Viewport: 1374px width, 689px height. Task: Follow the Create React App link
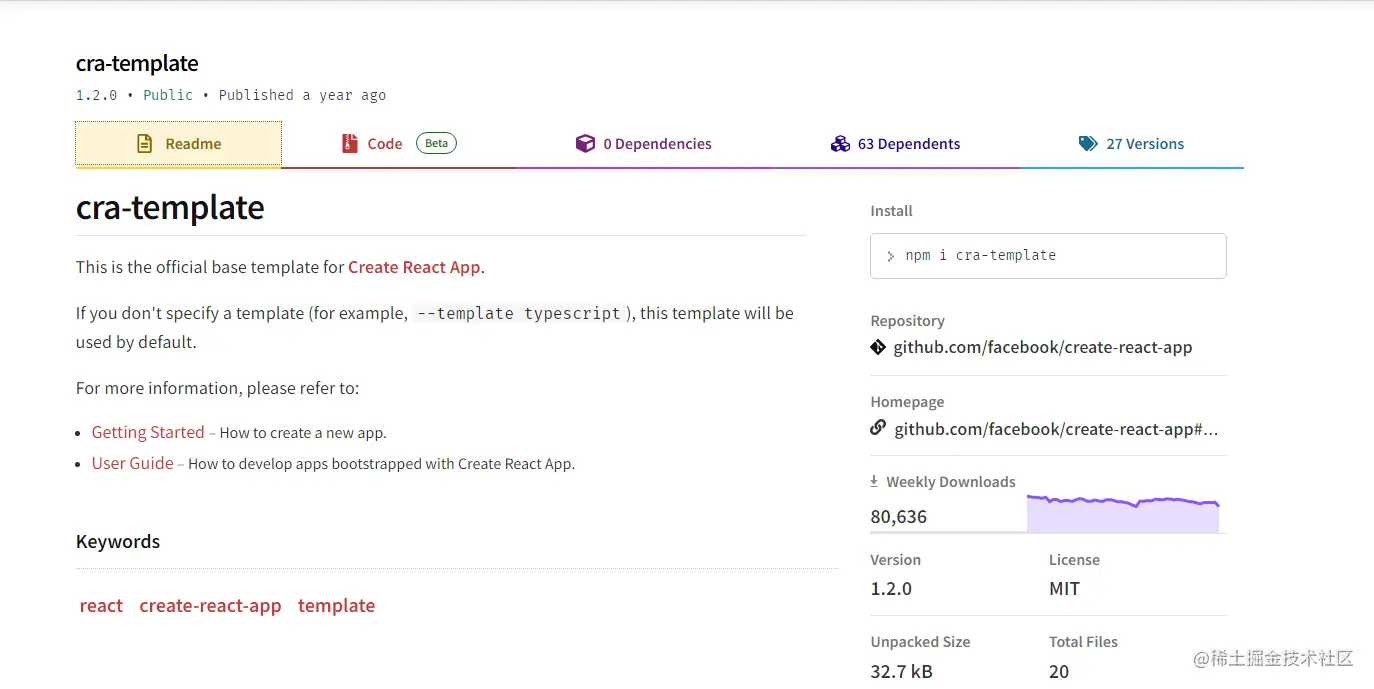point(414,267)
